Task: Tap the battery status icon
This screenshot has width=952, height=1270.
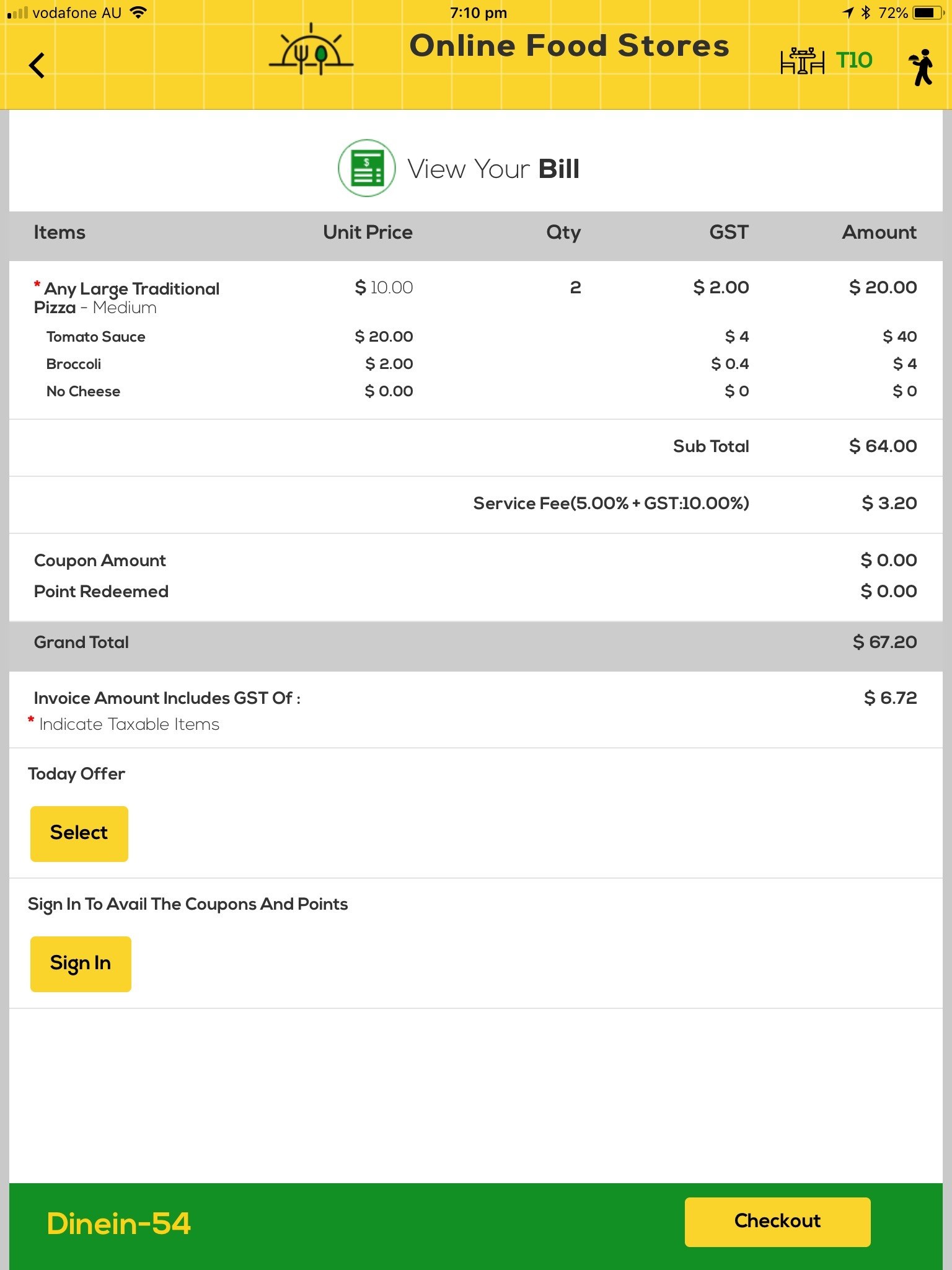Action: [x=927, y=12]
